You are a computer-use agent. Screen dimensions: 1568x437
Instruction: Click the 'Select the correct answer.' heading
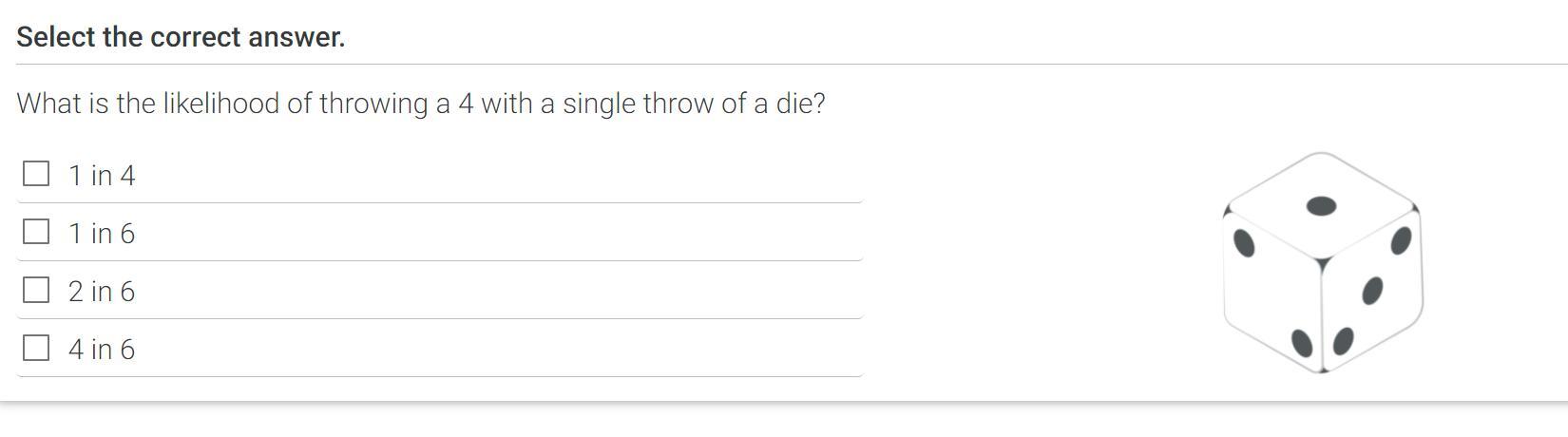181,37
